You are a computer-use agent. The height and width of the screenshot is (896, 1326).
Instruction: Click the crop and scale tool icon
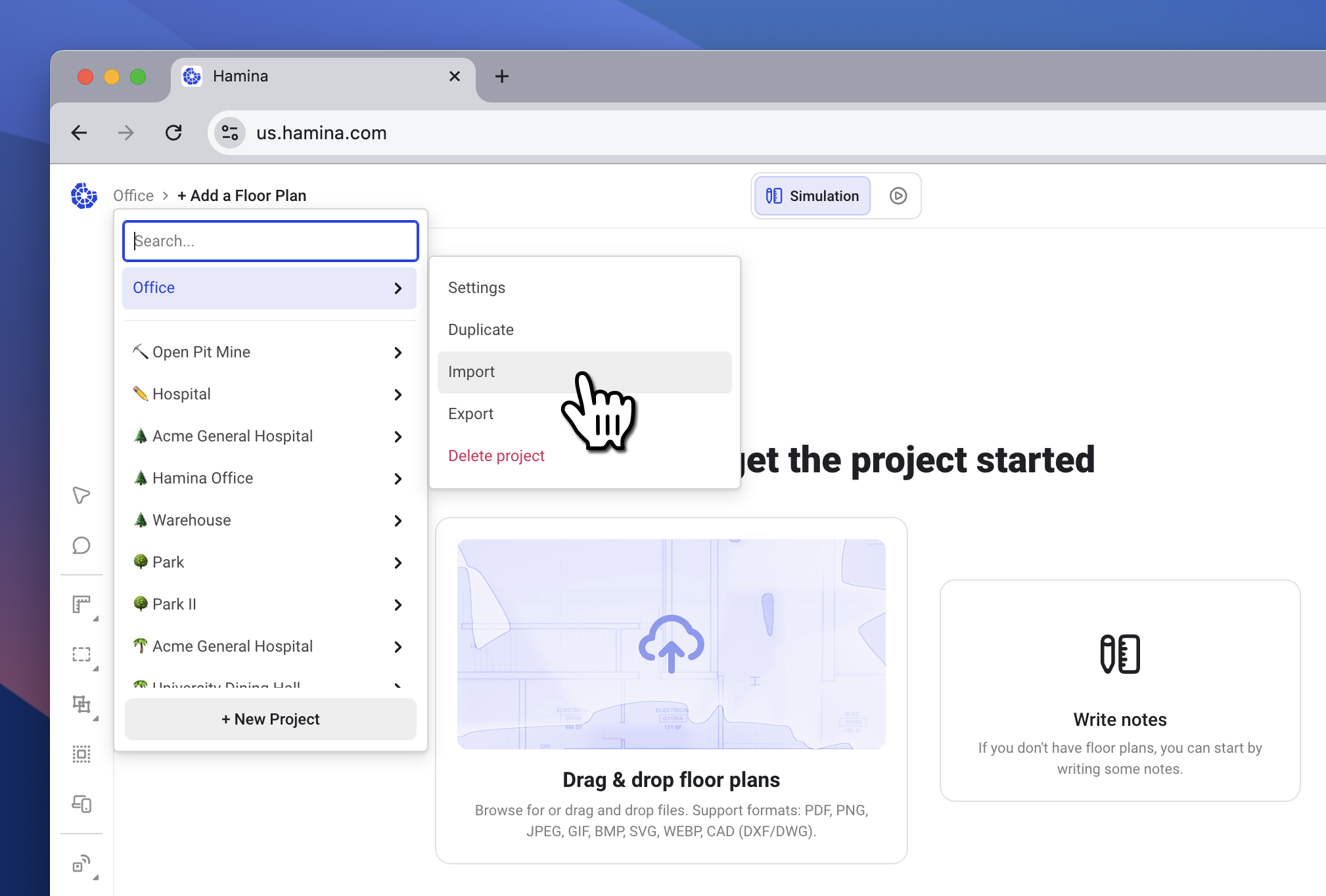[x=81, y=704]
